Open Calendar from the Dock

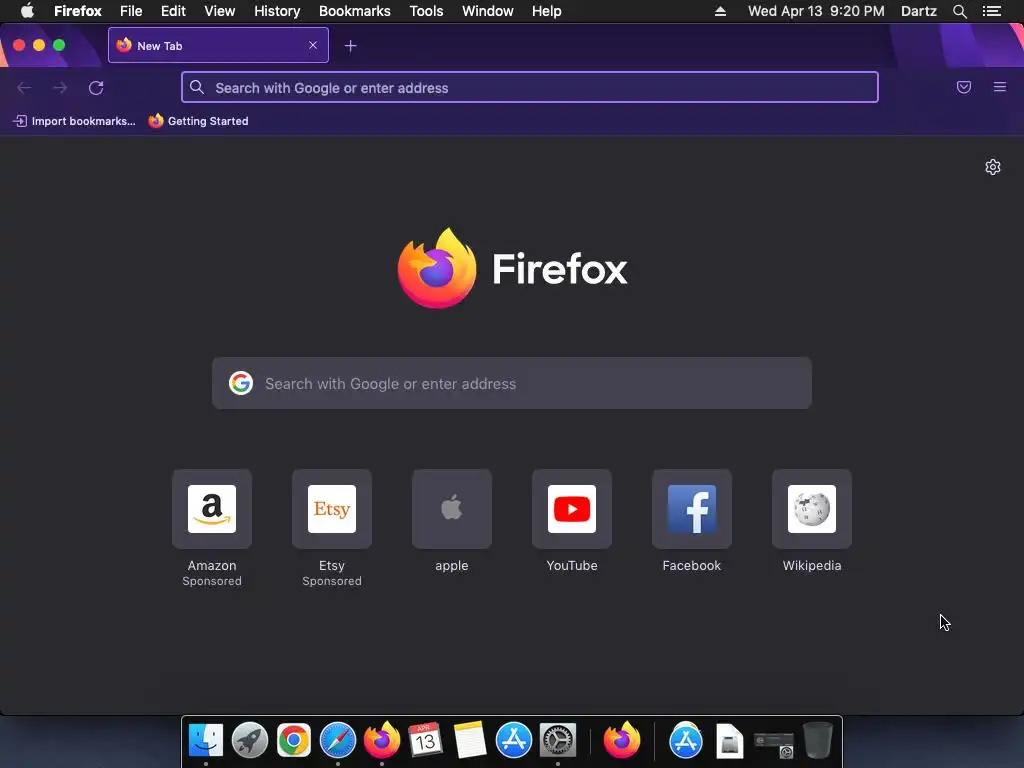(426, 740)
